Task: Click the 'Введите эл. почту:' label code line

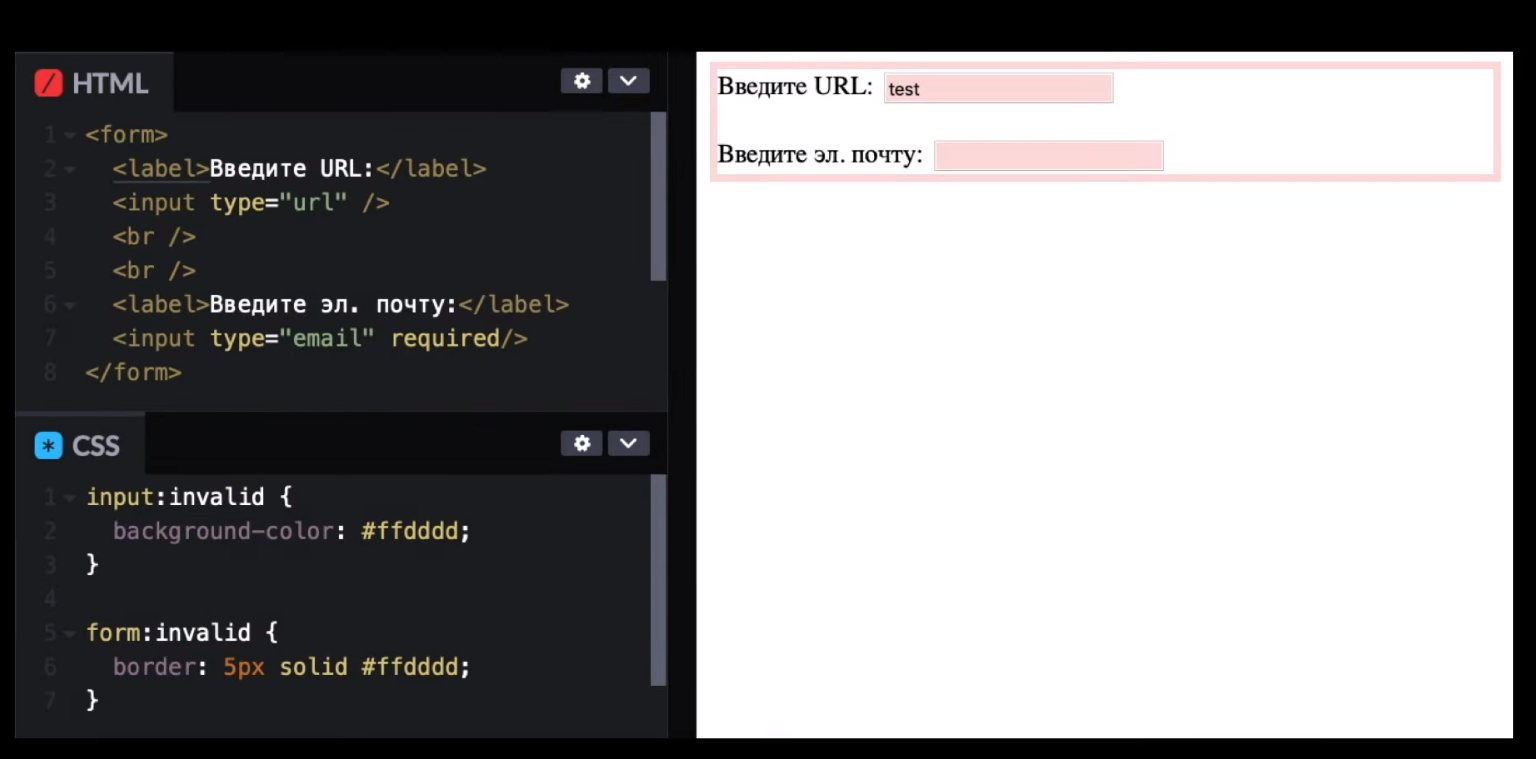Action: pos(340,304)
